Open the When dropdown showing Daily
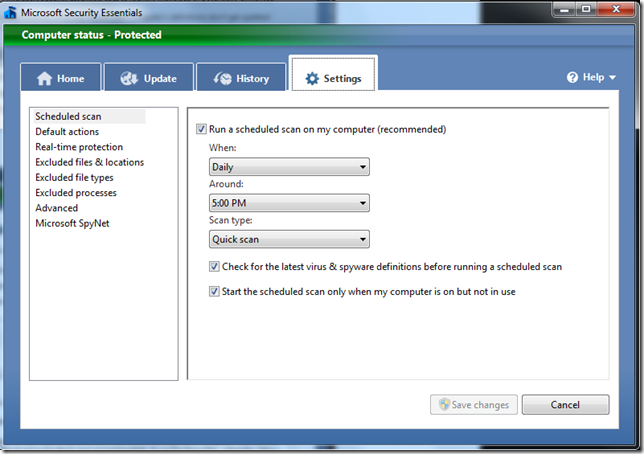The height and width of the screenshot is (454, 644). (x=289, y=167)
